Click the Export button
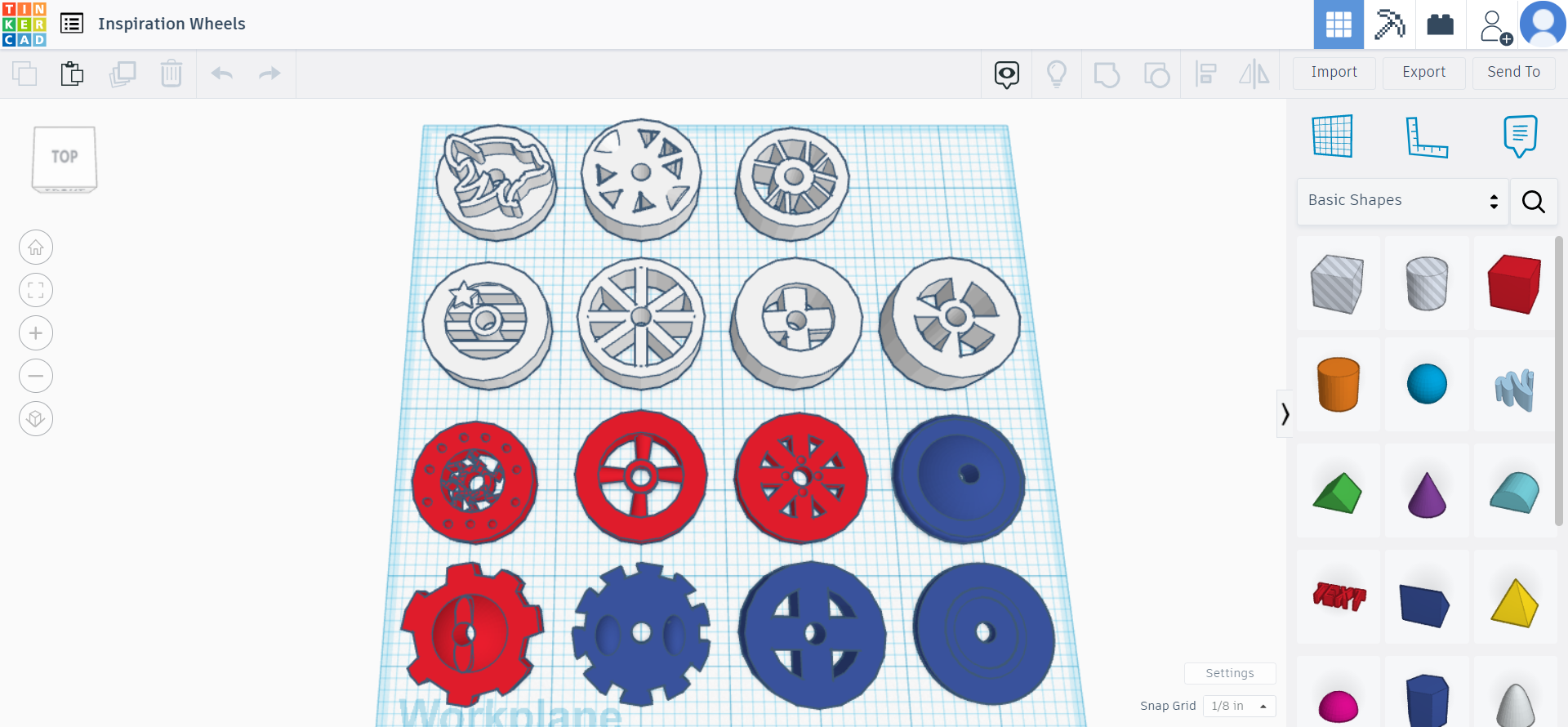Image resolution: width=1568 pixels, height=727 pixels. 1424,73
